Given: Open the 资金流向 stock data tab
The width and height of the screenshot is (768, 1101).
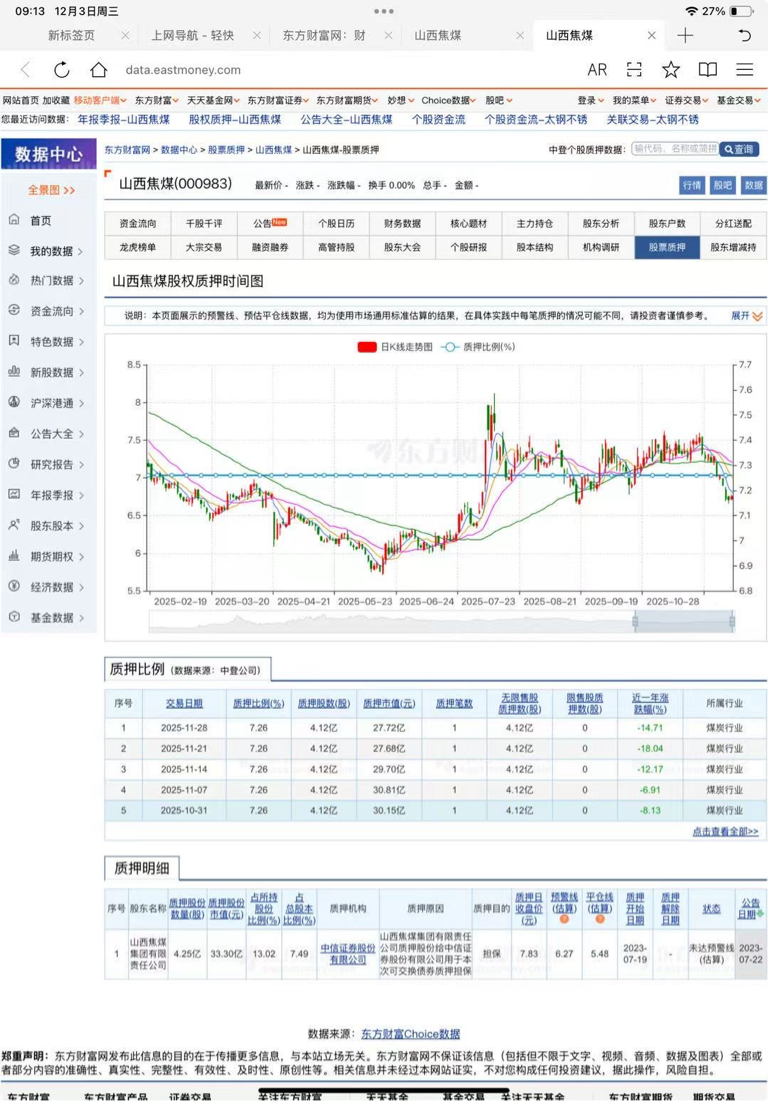Looking at the screenshot, I should tap(138, 223).
